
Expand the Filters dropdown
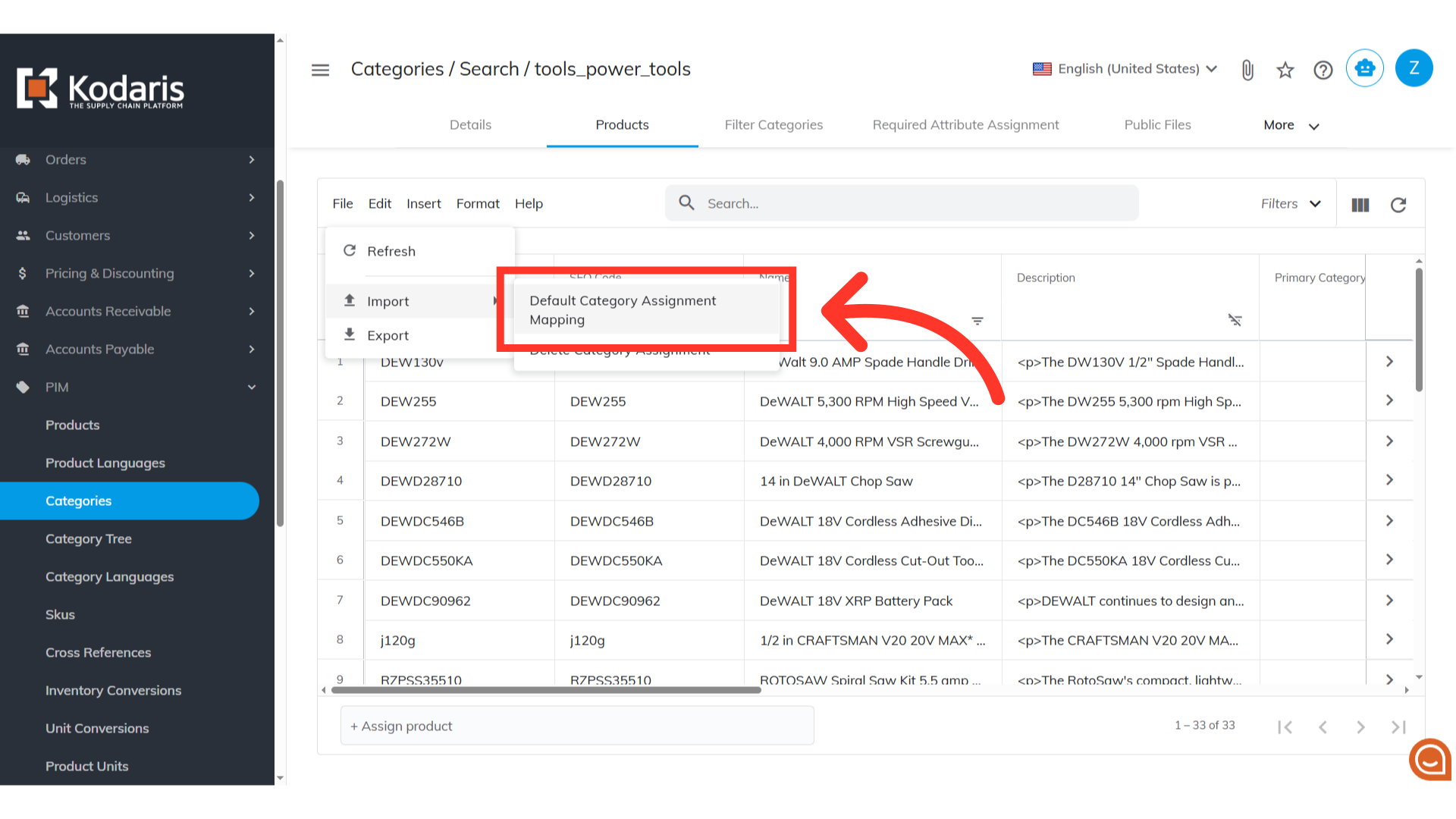[x=1291, y=203]
